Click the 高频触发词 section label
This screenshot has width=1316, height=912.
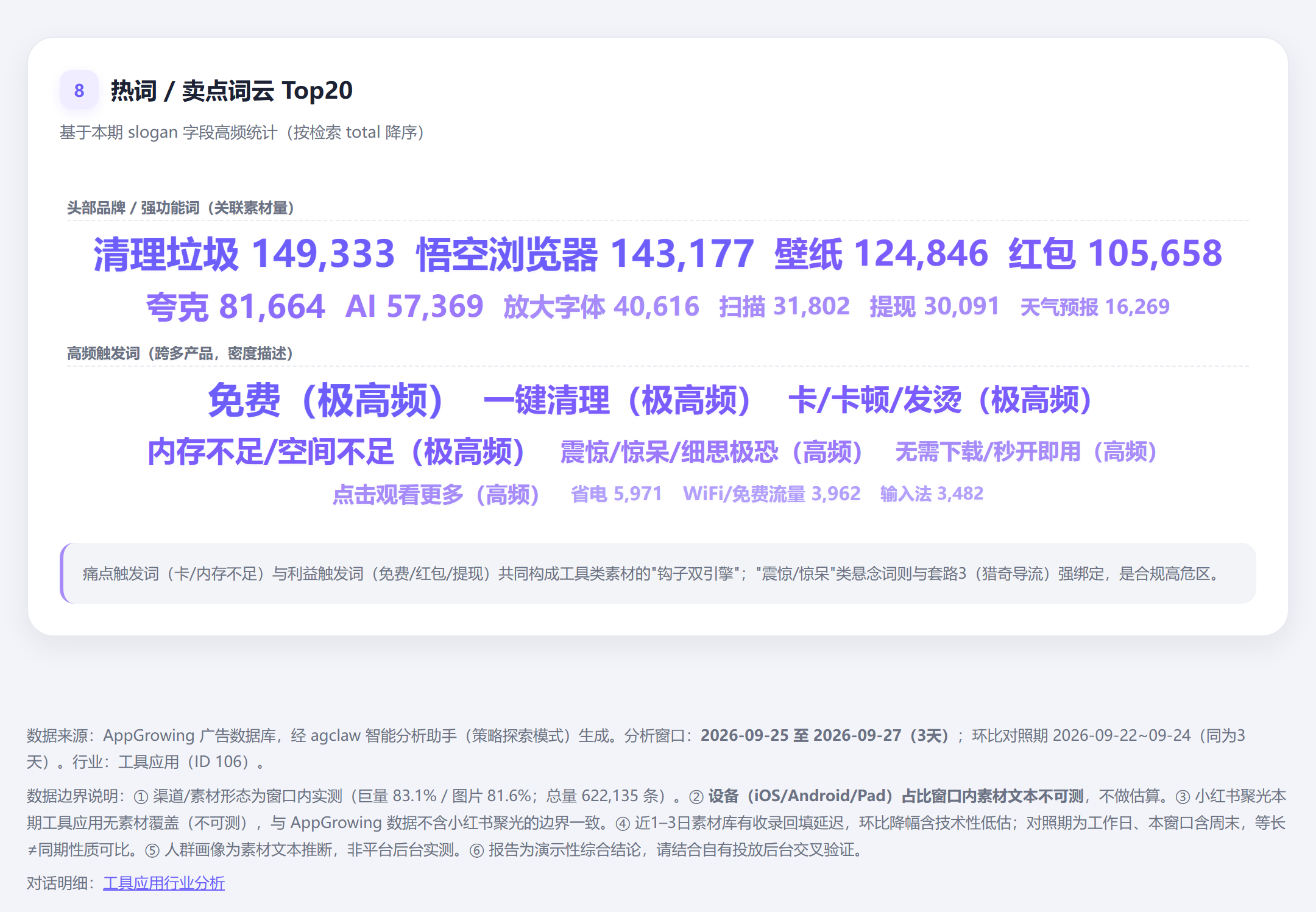point(180,353)
